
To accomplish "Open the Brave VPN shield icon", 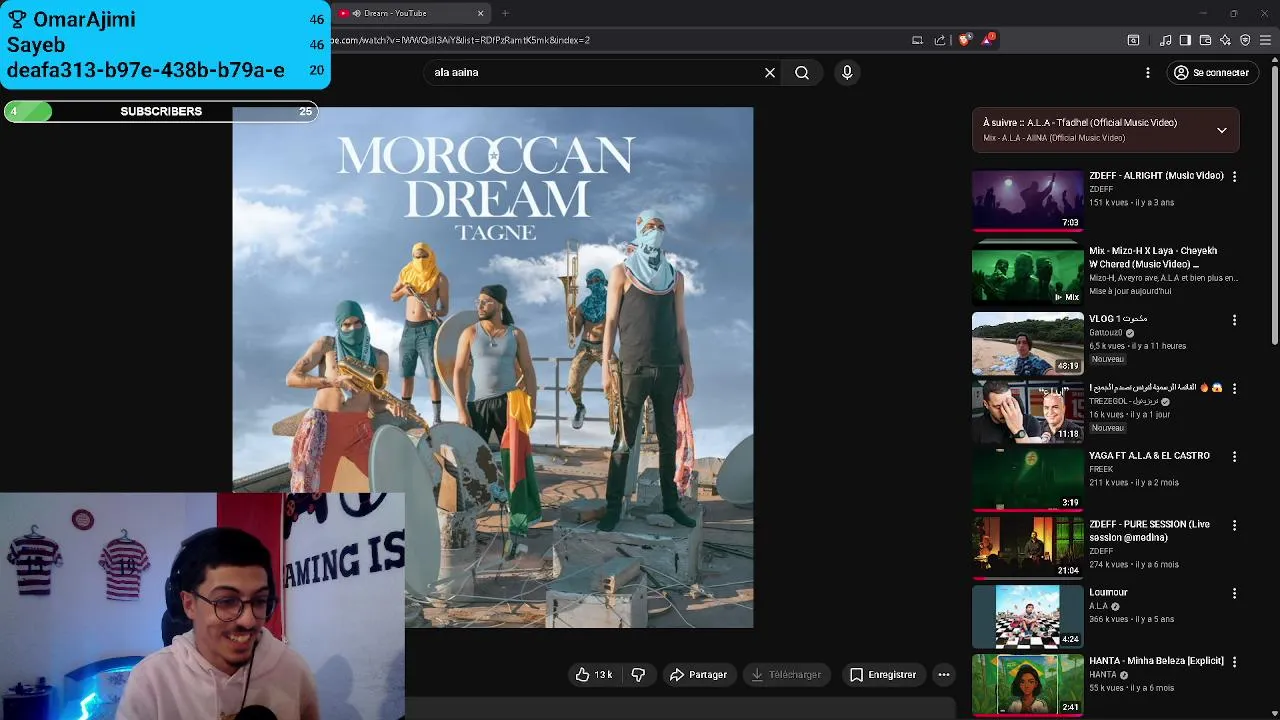I will click(x=1245, y=40).
